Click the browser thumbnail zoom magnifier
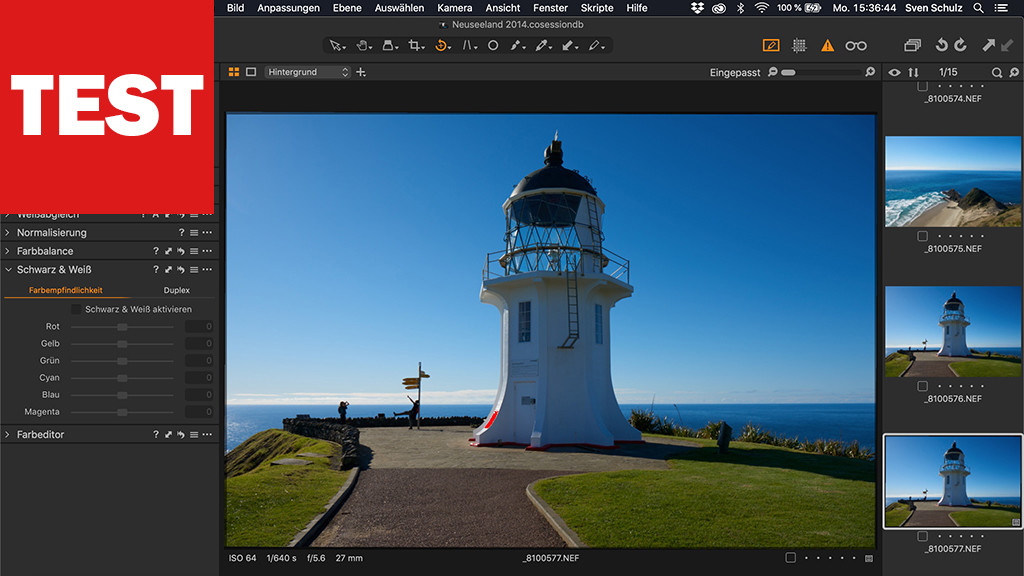1024x576 pixels. (1014, 72)
